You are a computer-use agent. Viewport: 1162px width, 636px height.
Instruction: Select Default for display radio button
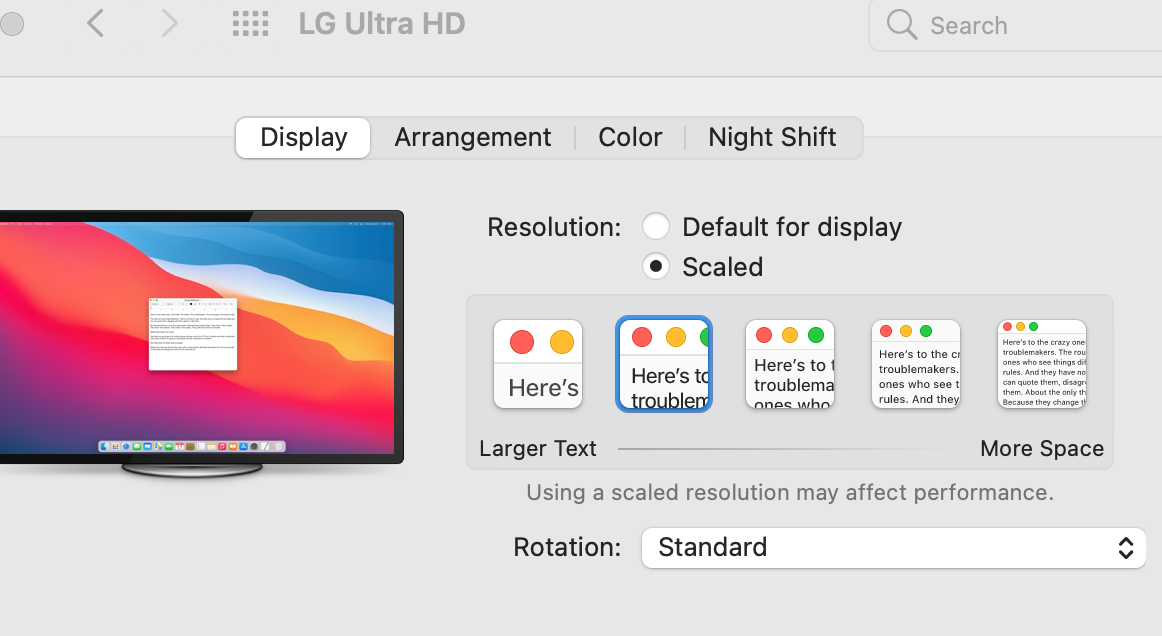pyautogui.click(x=656, y=227)
